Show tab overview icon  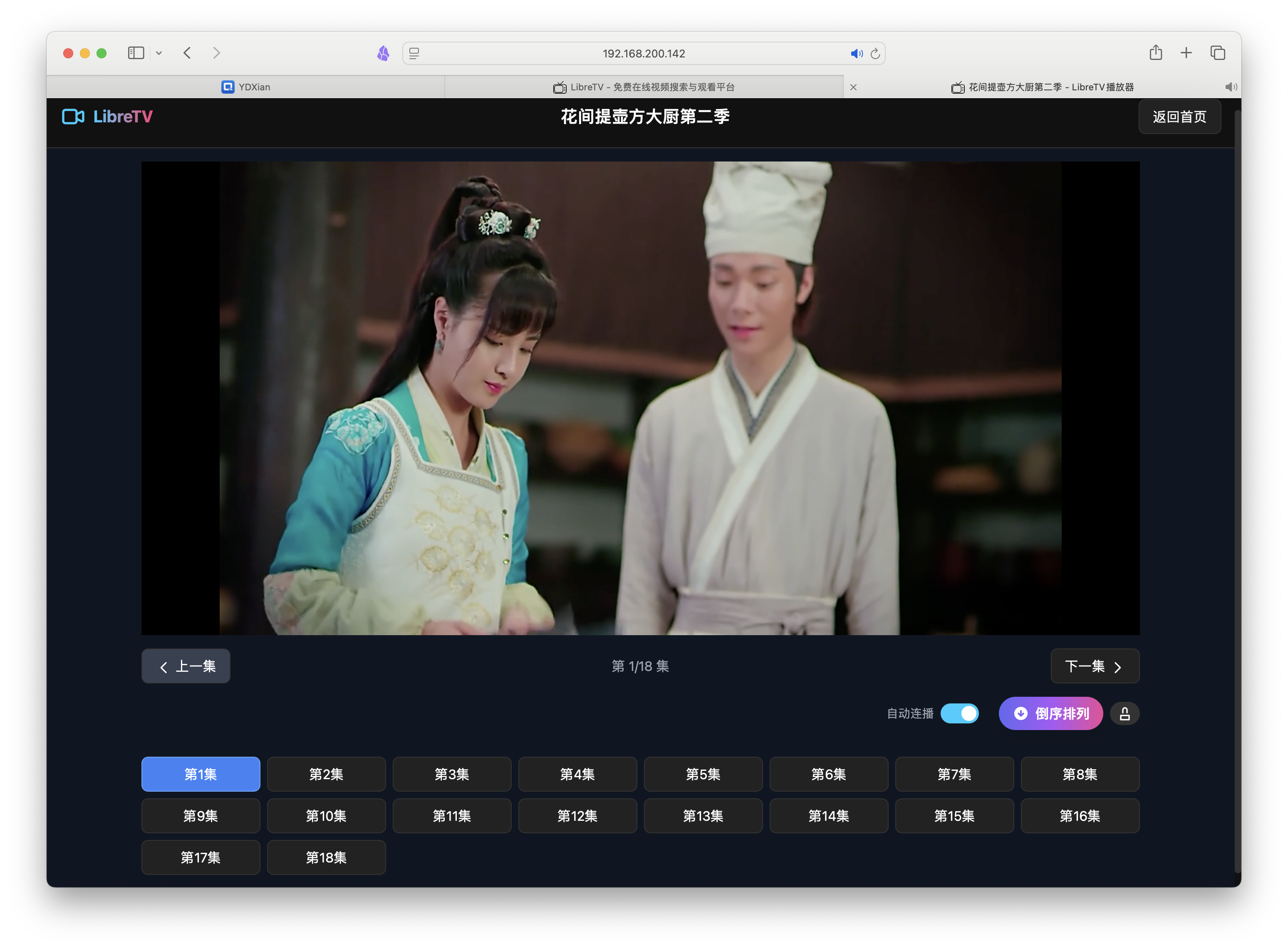point(1217,53)
